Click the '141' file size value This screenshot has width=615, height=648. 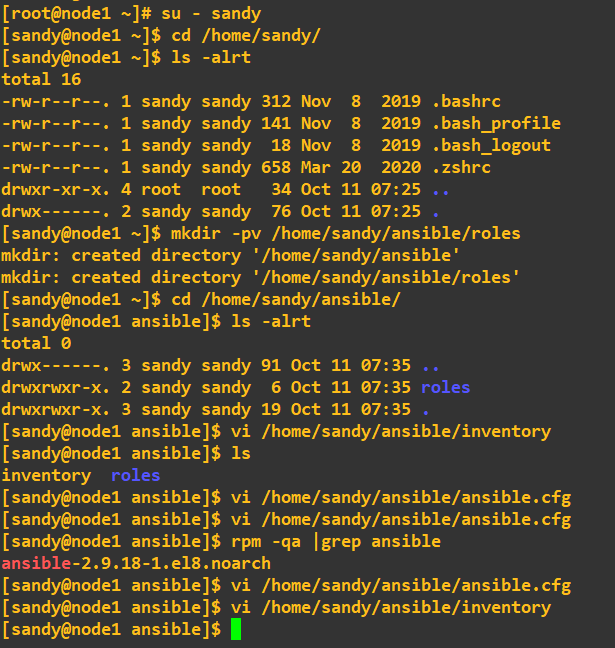click(276, 124)
